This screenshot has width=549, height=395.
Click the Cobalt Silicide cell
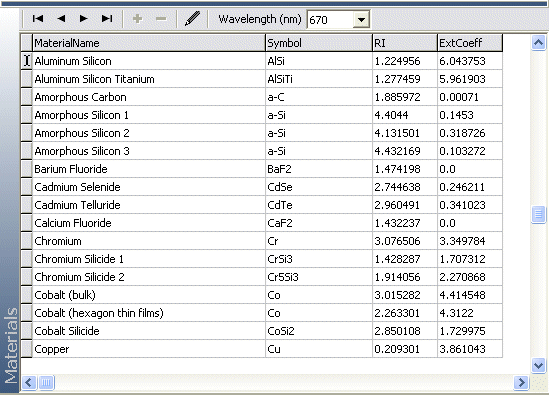pos(149,331)
